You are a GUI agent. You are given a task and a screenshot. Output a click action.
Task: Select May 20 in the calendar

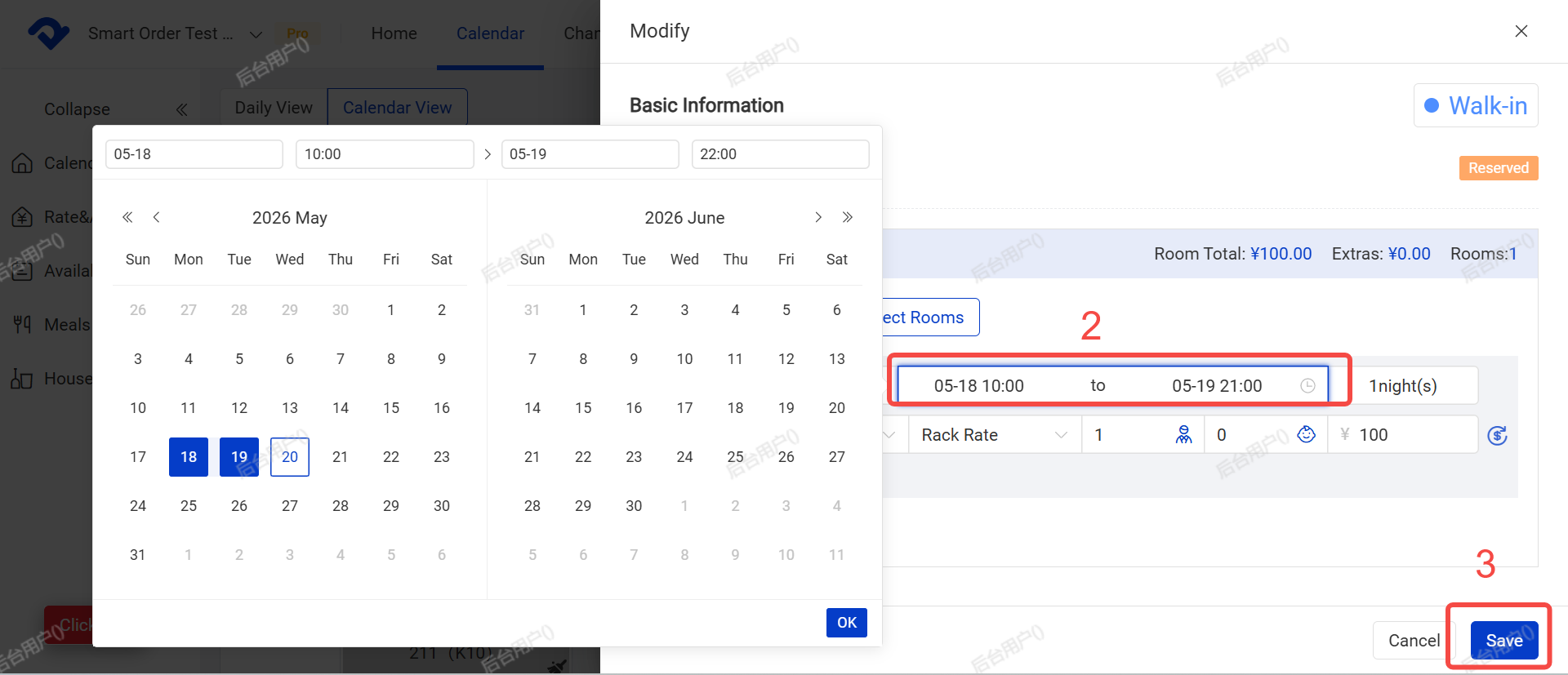[x=290, y=457]
